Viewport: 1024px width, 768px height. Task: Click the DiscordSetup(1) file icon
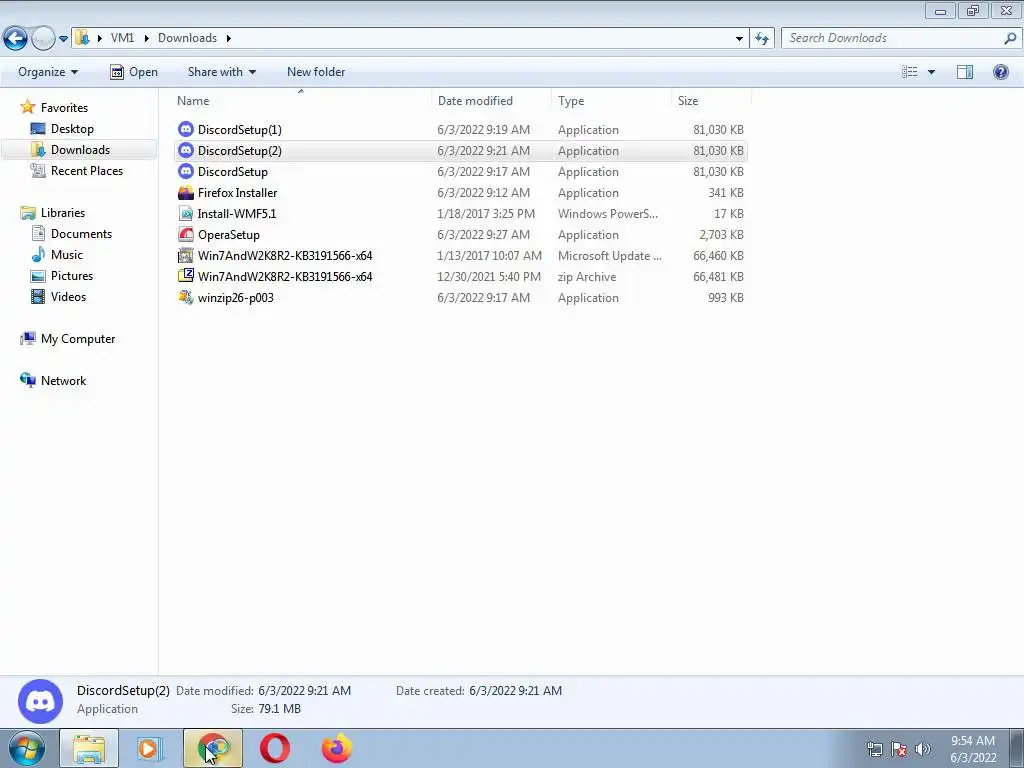click(x=186, y=129)
